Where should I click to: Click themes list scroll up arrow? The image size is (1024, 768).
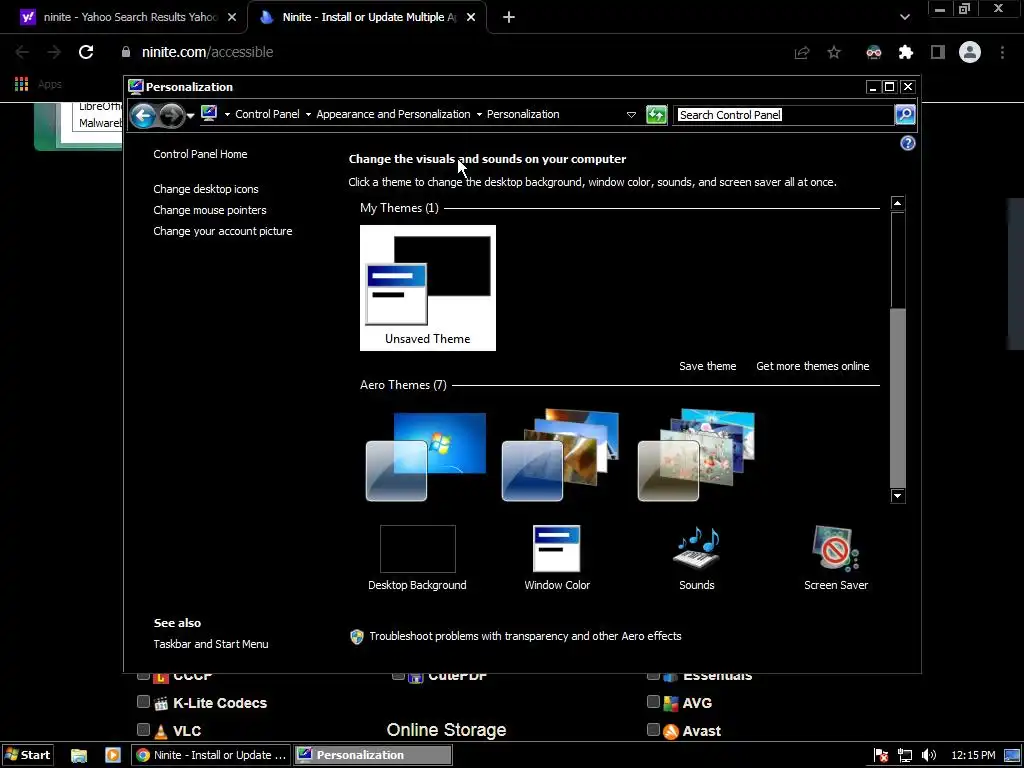click(x=897, y=203)
